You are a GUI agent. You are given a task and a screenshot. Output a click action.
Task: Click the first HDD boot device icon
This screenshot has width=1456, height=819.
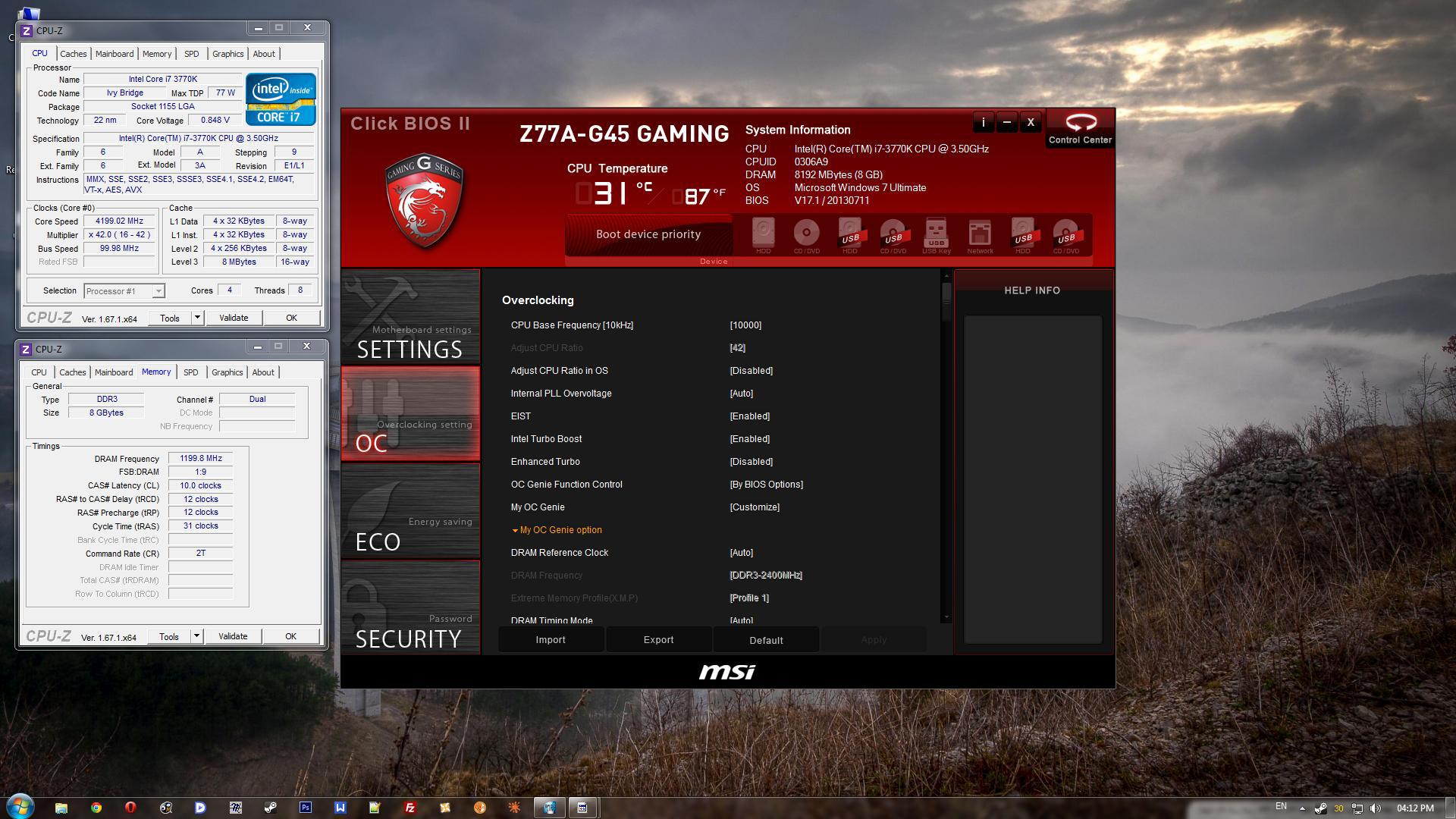763,235
